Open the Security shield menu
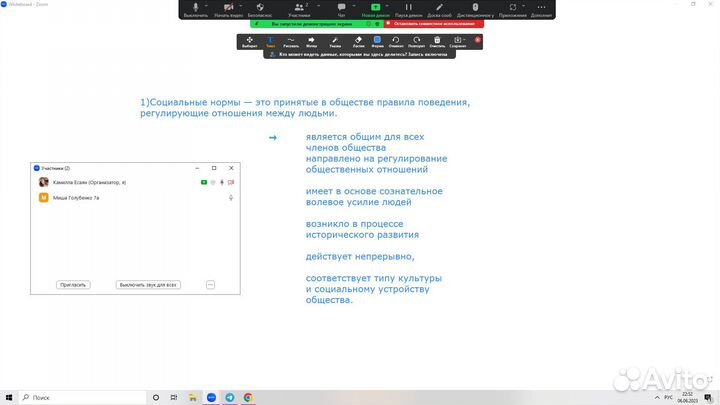Viewport: 720px width, 405px height. (260, 9)
